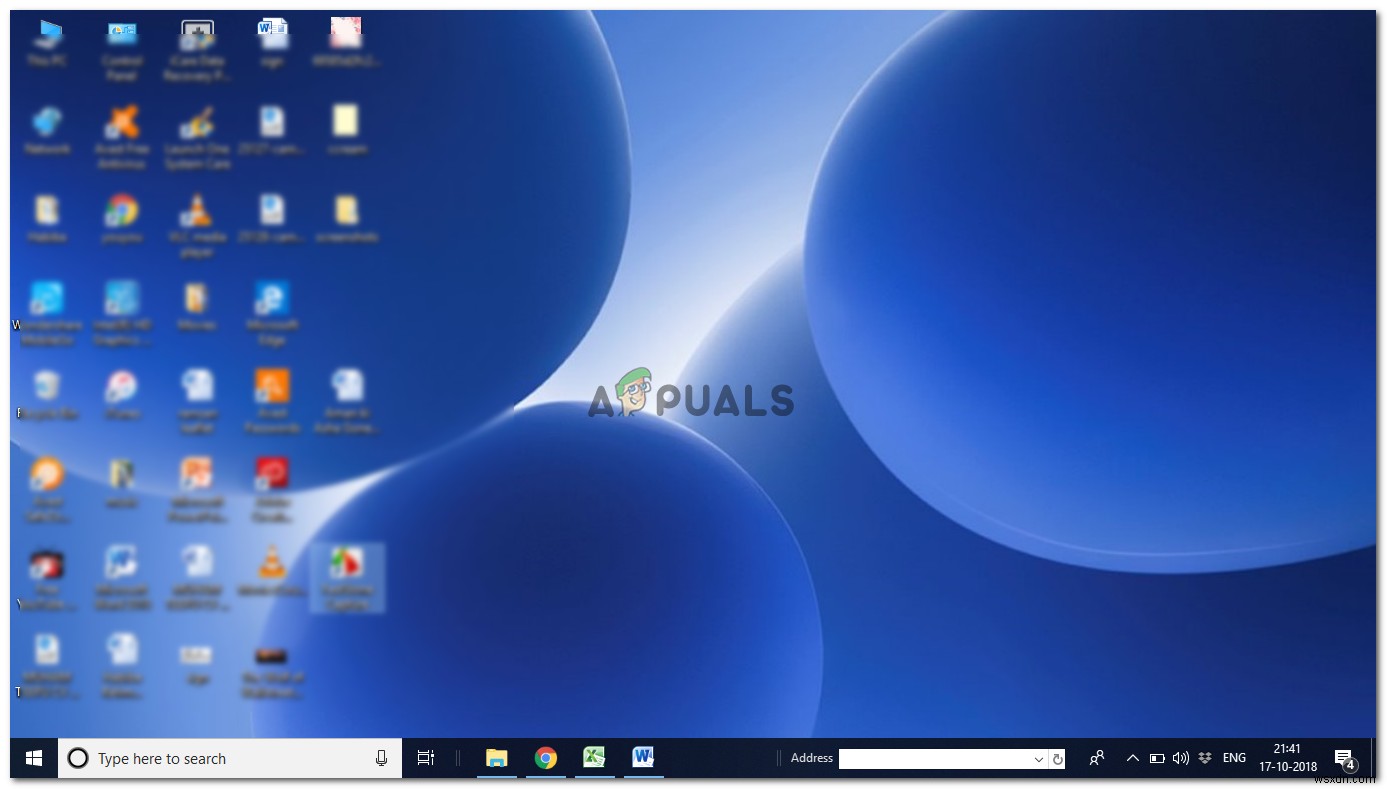Open the Action Center notifications panel
1387x789 pixels.
[1342, 758]
